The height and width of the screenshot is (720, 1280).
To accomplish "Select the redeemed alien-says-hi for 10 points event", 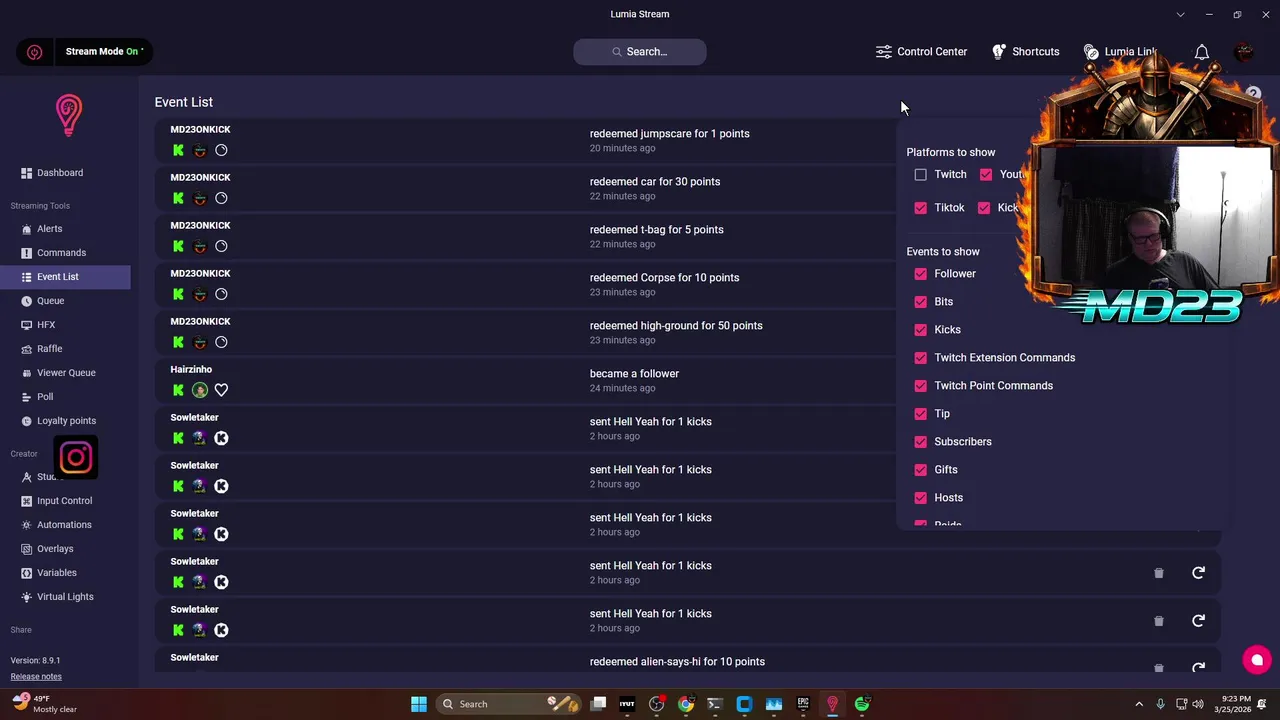I will tap(688, 663).
